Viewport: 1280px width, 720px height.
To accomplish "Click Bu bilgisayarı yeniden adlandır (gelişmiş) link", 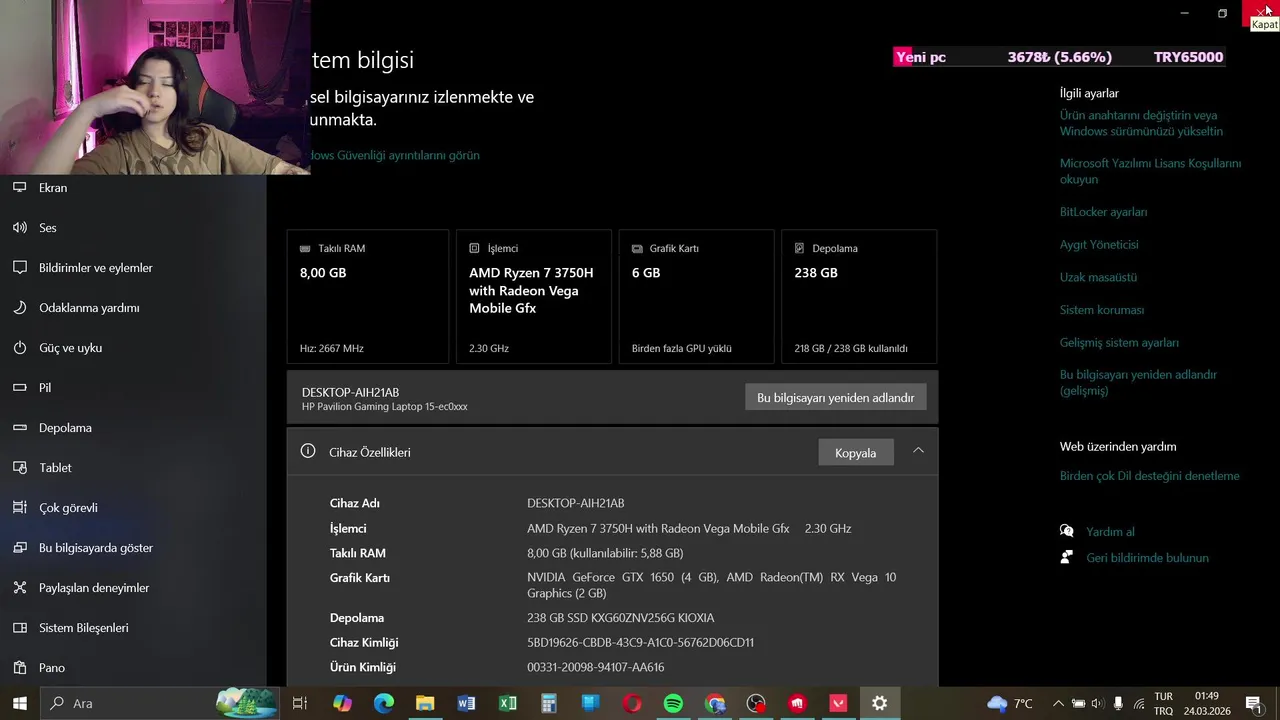I will pos(1138,382).
